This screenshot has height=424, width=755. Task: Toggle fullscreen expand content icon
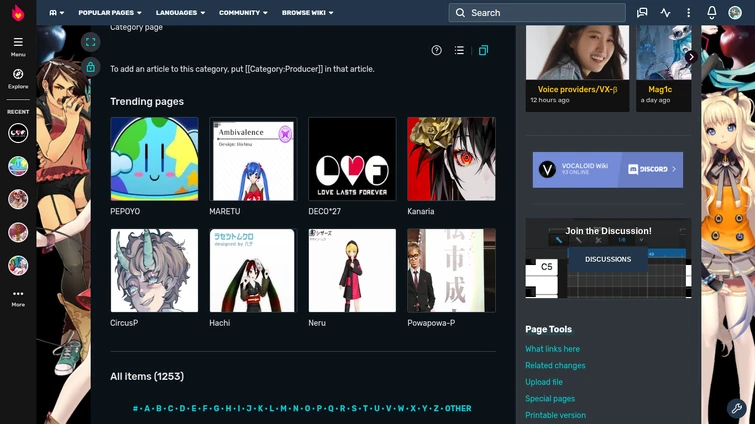point(91,42)
